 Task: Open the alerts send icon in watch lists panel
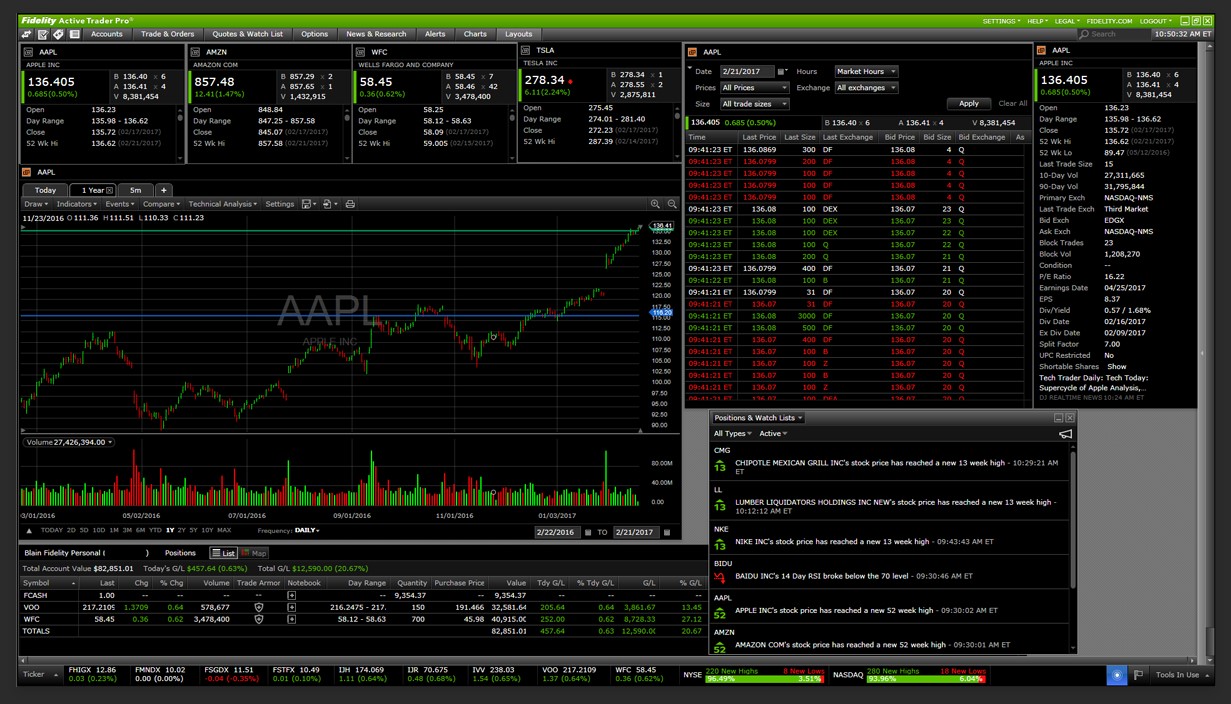pos(1066,434)
